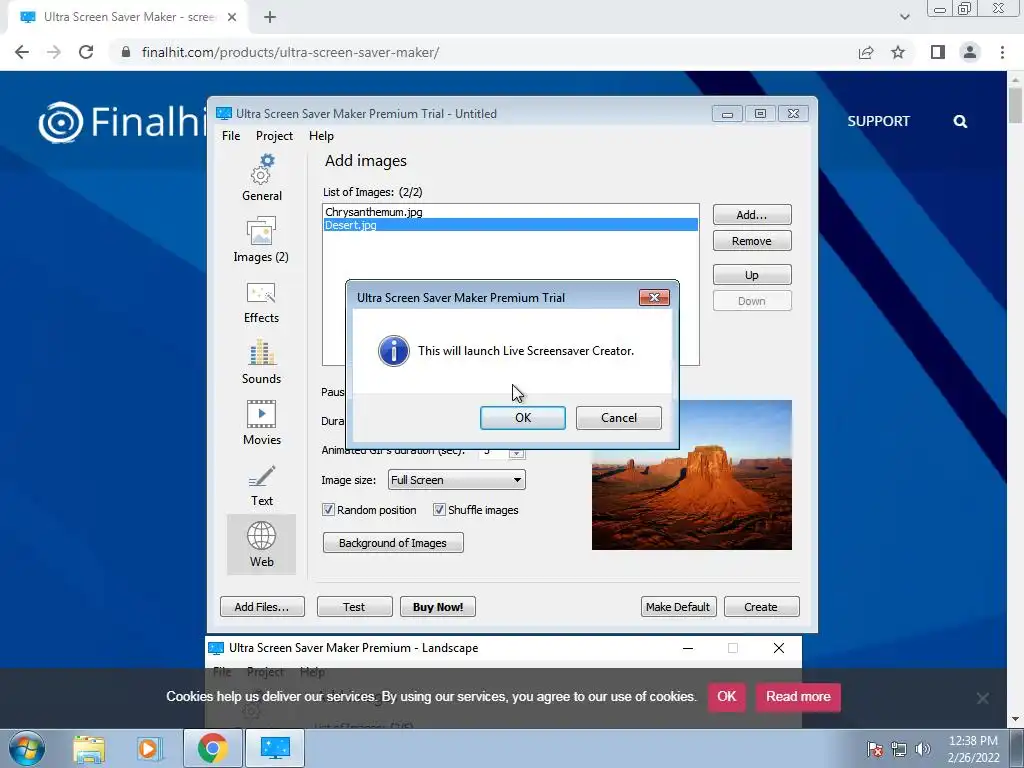Move the image Up in the list
Viewport: 1024px width, 768px height.
[x=752, y=275]
